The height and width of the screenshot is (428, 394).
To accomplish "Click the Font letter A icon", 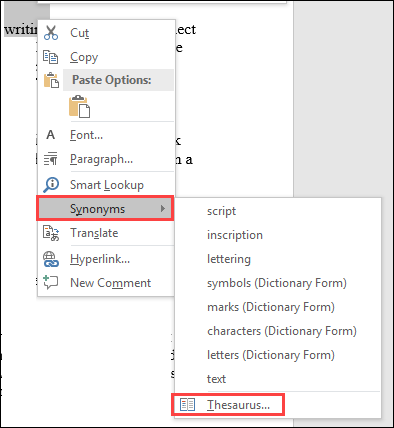I will (x=51, y=135).
